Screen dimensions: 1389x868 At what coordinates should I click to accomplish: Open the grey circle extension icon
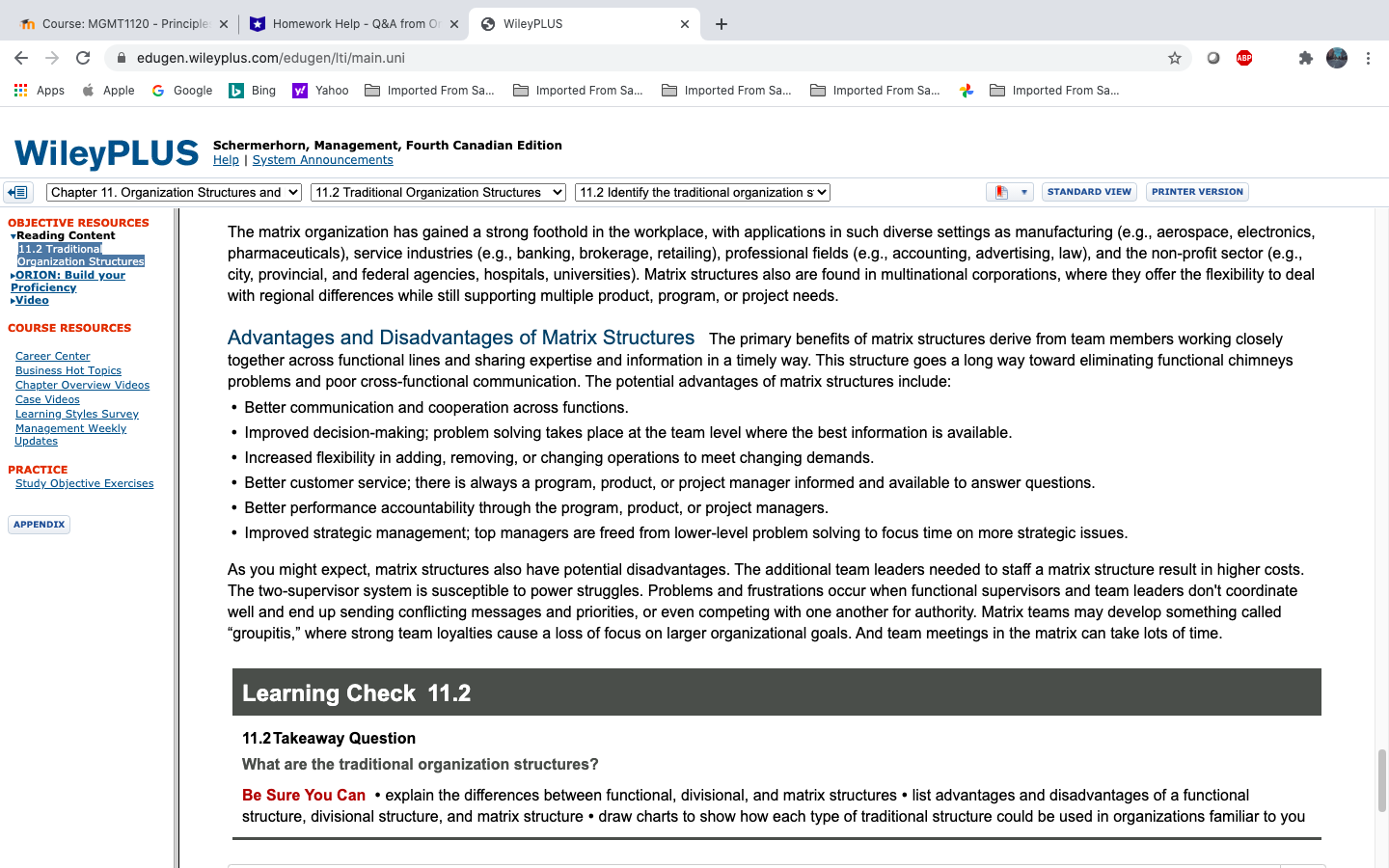click(1213, 58)
